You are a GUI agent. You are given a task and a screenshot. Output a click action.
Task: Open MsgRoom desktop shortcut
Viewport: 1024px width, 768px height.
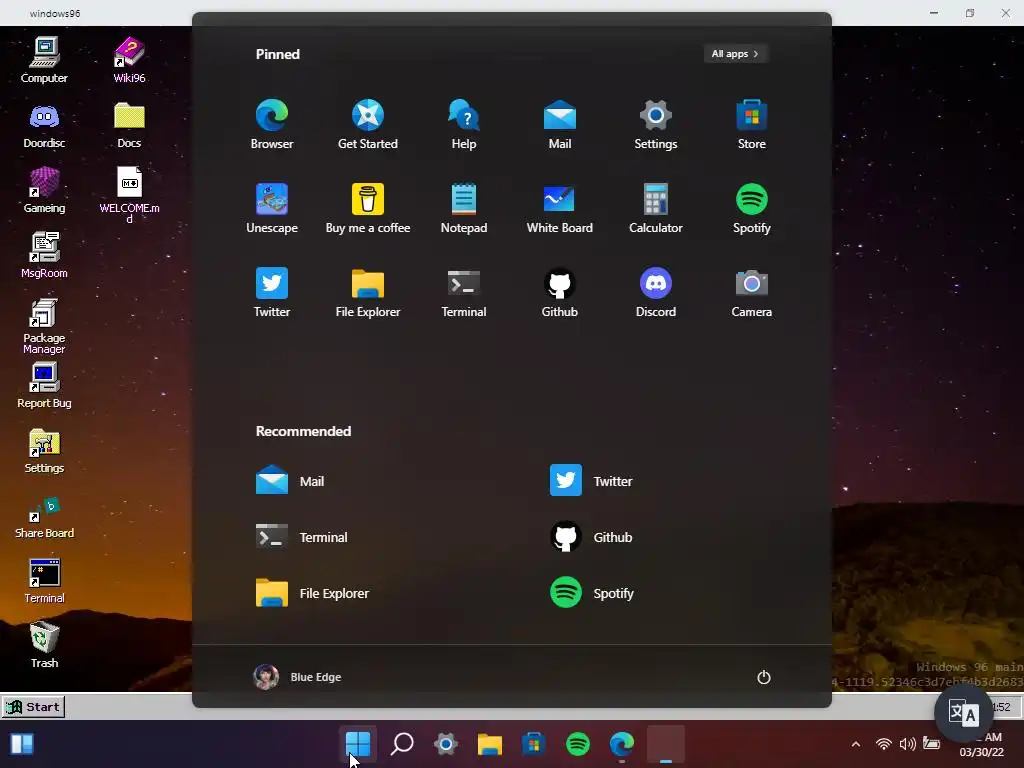[x=44, y=255]
